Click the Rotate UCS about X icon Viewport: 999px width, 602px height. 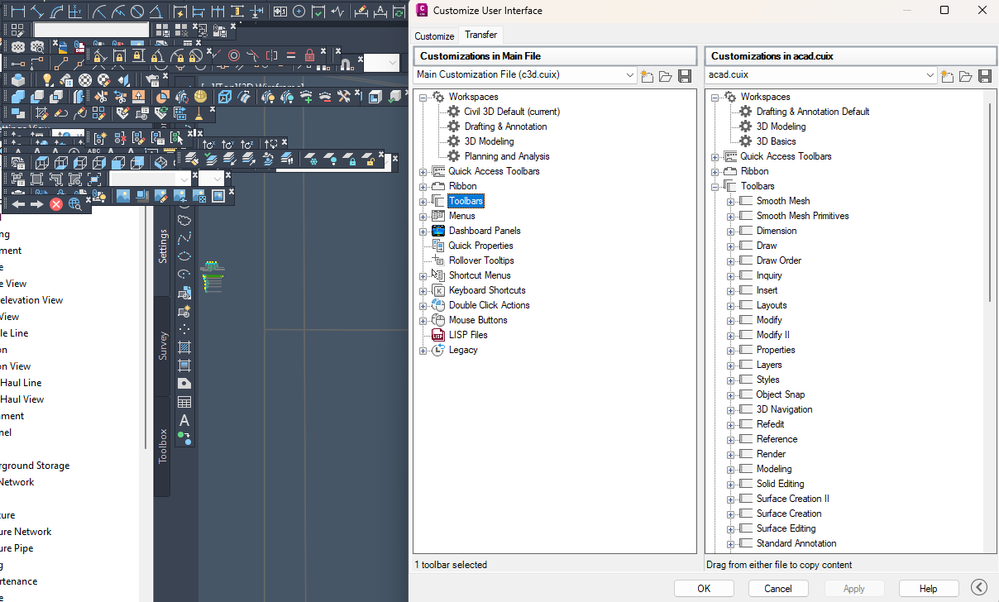click(x=208, y=145)
